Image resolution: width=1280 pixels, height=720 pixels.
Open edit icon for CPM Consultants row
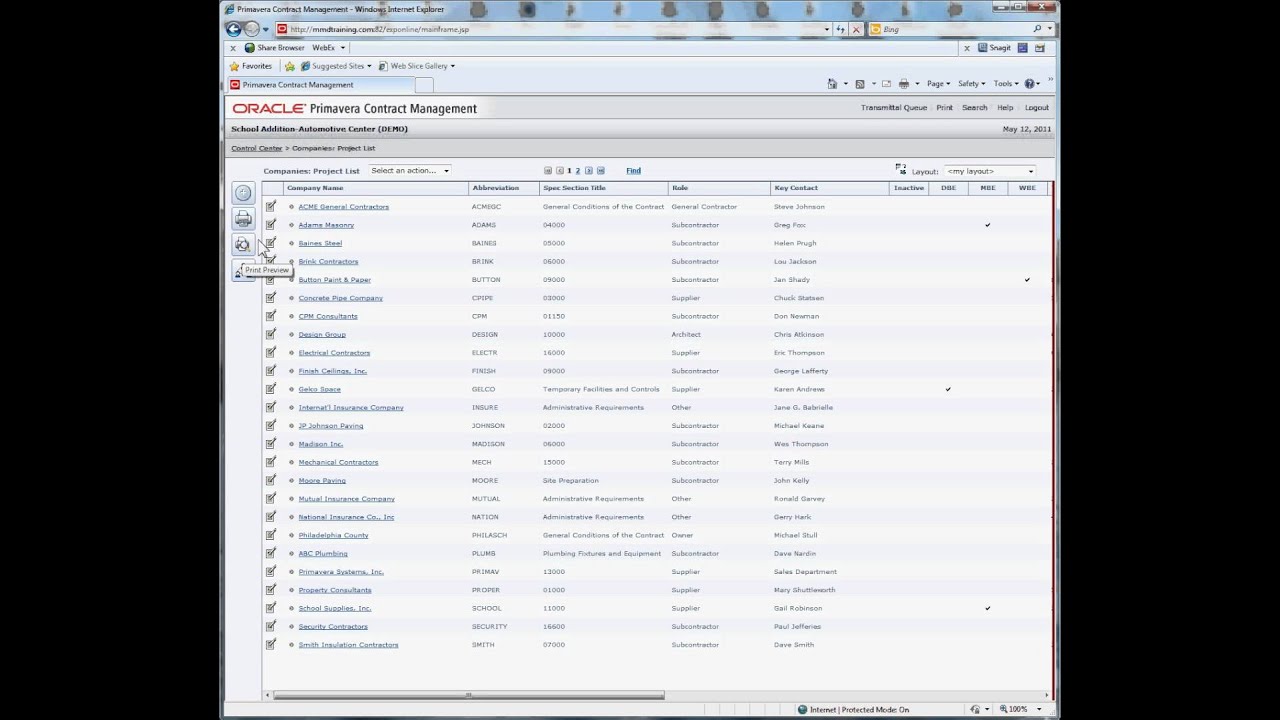[270, 316]
